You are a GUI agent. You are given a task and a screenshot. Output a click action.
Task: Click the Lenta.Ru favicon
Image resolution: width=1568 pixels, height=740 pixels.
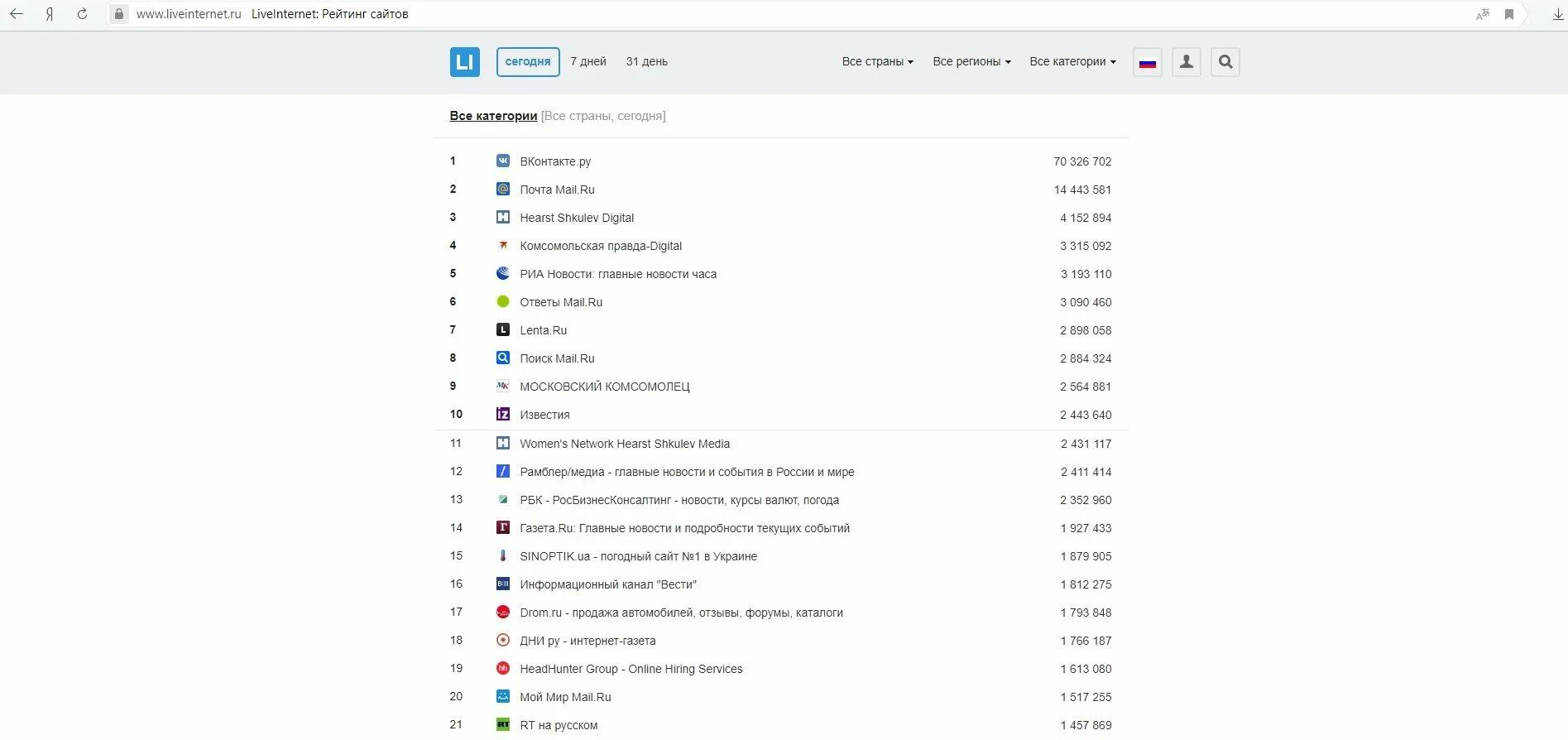click(502, 329)
